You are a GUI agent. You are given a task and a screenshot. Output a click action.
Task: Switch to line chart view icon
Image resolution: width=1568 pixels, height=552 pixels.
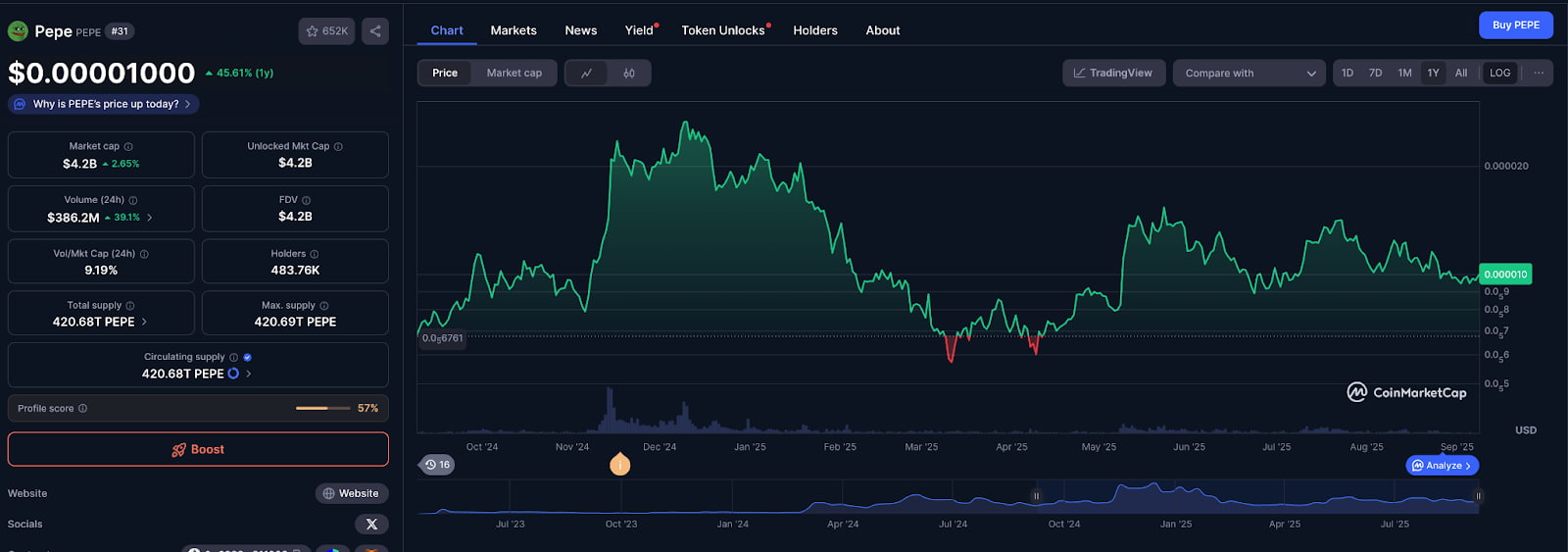point(586,73)
